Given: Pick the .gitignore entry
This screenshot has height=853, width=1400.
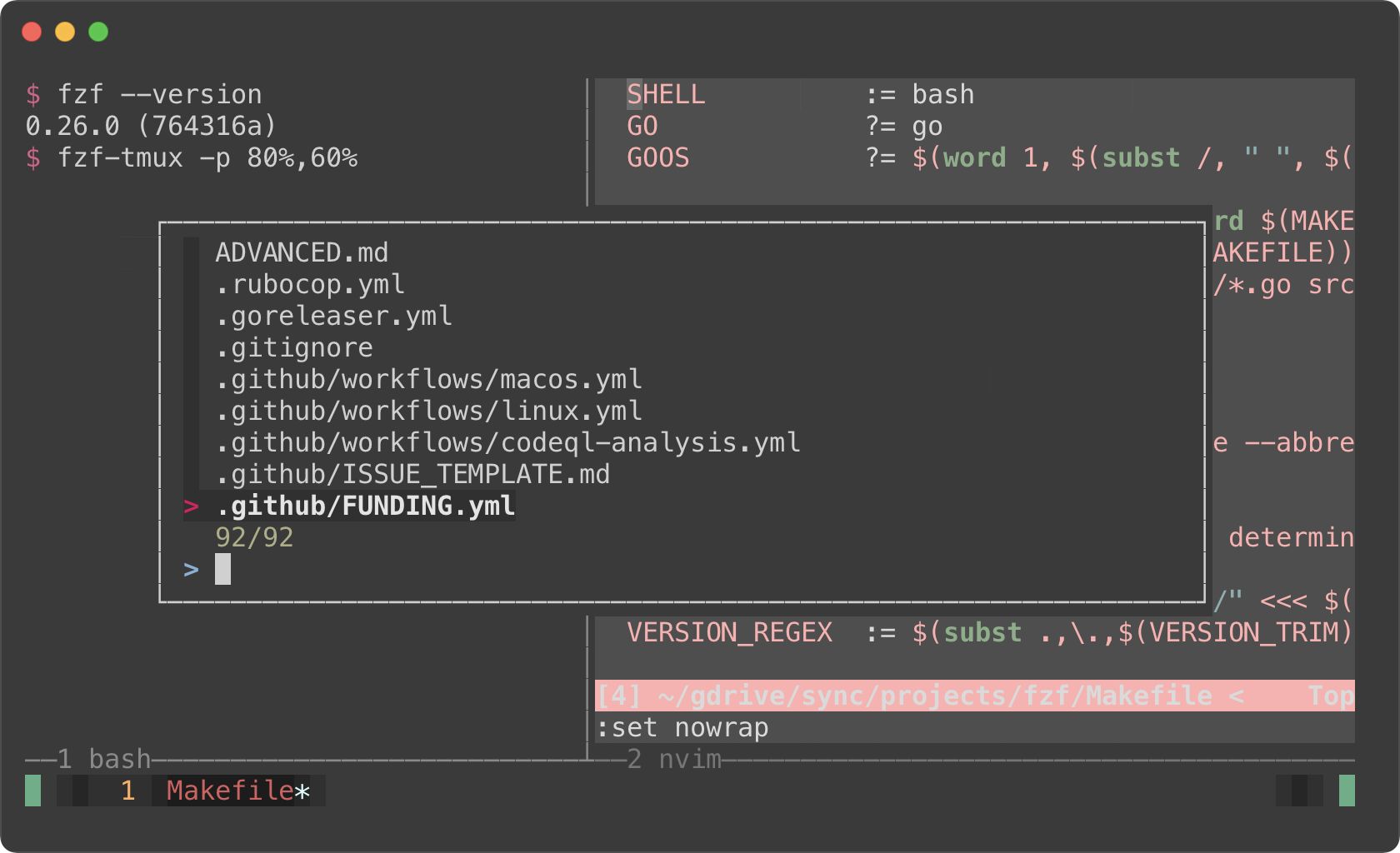Looking at the screenshot, I should point(294,347).
